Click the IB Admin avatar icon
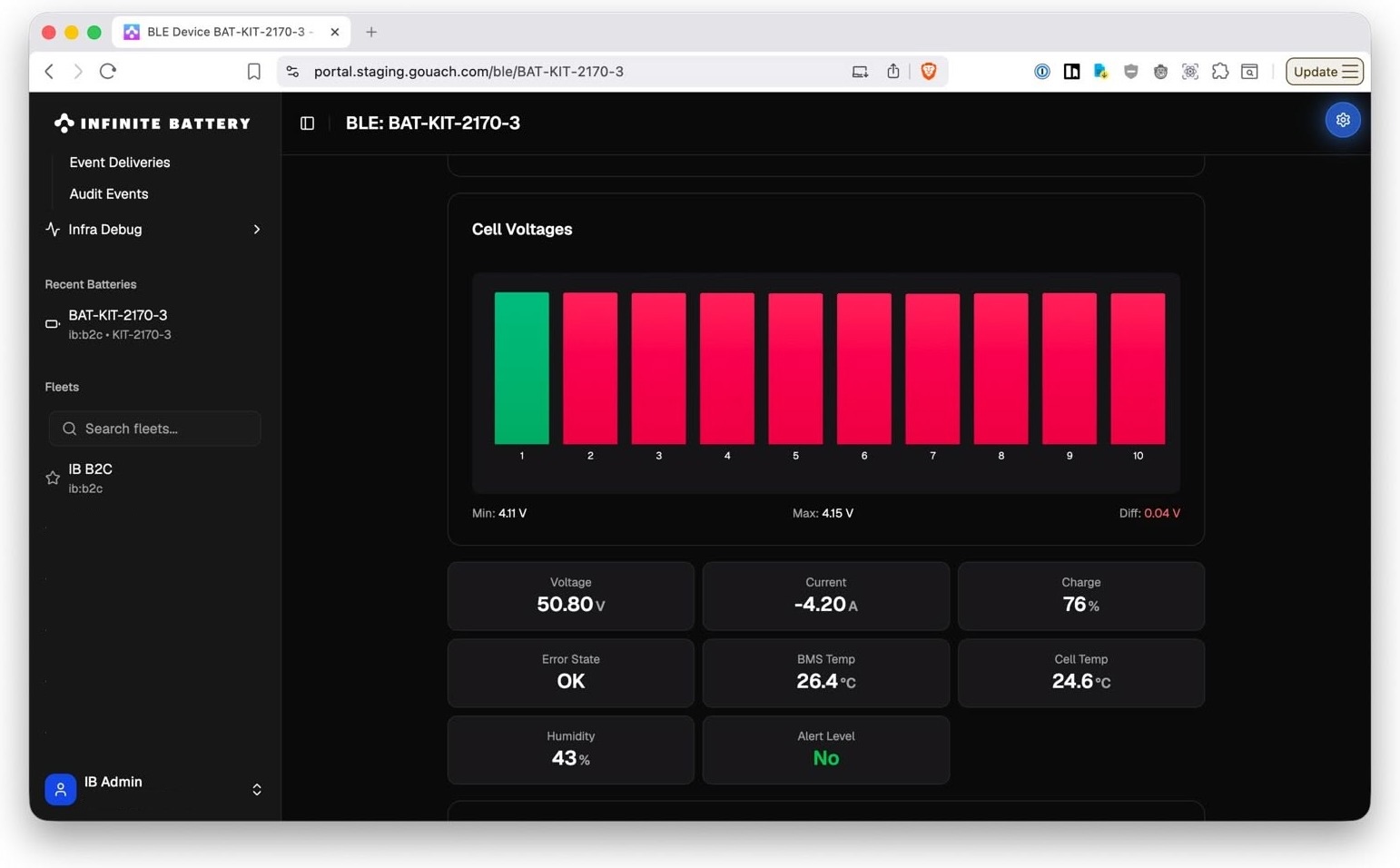 click(61, 789)
